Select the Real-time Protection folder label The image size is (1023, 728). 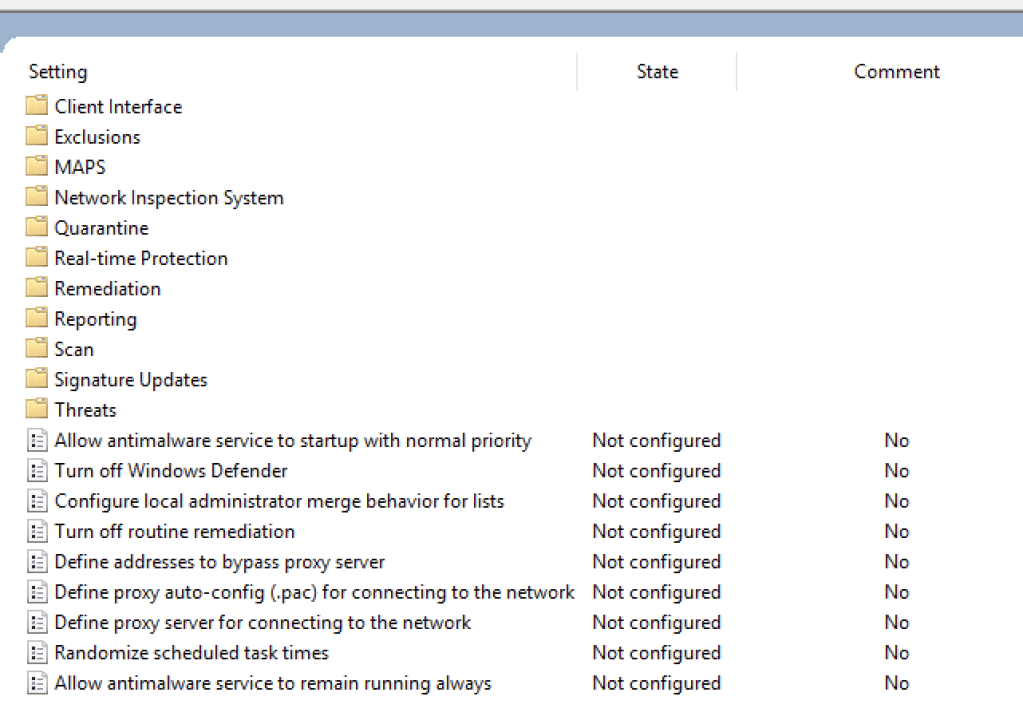141,258
